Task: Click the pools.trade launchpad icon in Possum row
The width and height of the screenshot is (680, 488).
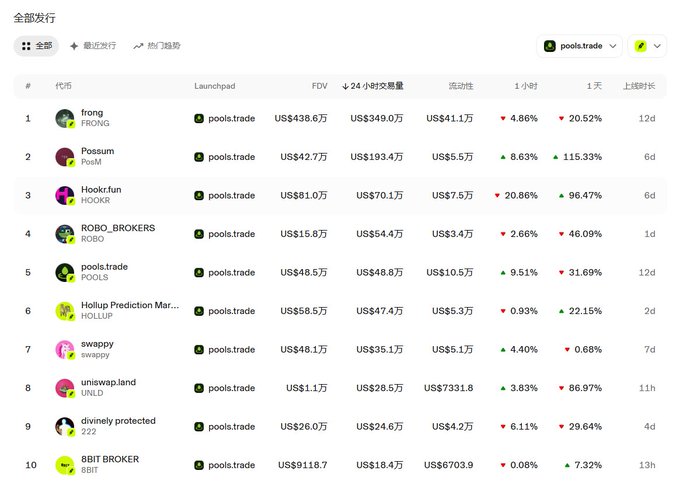Action: pyautogui.click(x=199, y=157)
